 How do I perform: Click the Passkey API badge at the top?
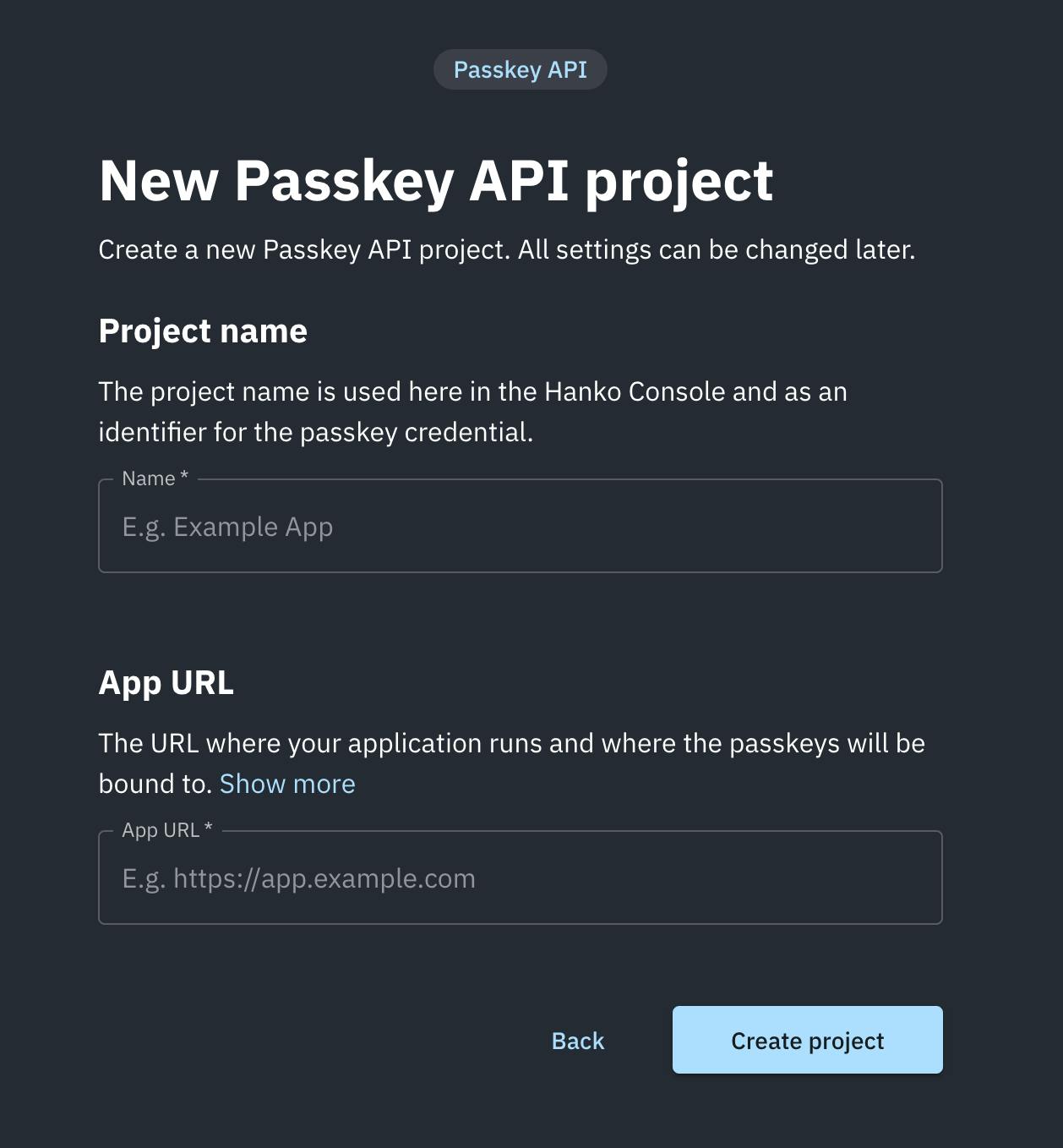click(520, 69)
